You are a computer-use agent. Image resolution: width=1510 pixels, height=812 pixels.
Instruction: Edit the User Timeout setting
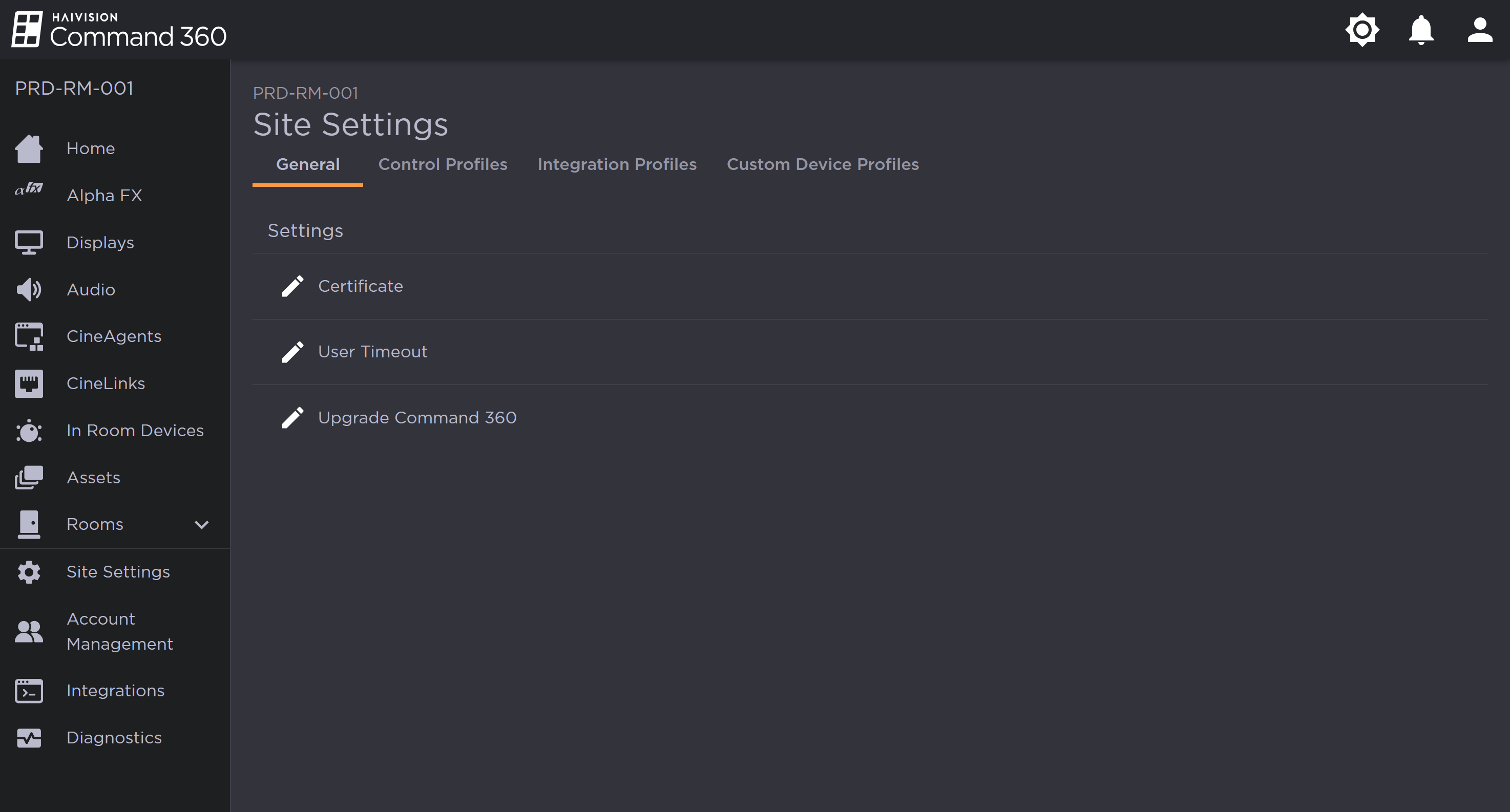[x=293, y=352]
